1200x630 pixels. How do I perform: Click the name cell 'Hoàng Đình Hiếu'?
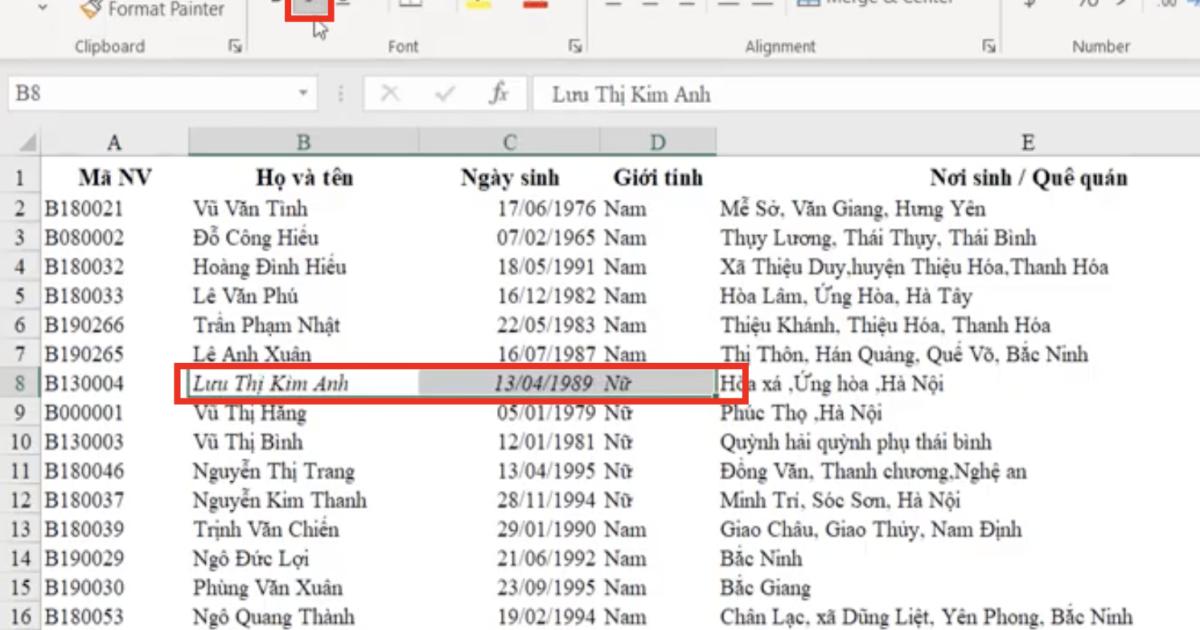coord(303,267)
